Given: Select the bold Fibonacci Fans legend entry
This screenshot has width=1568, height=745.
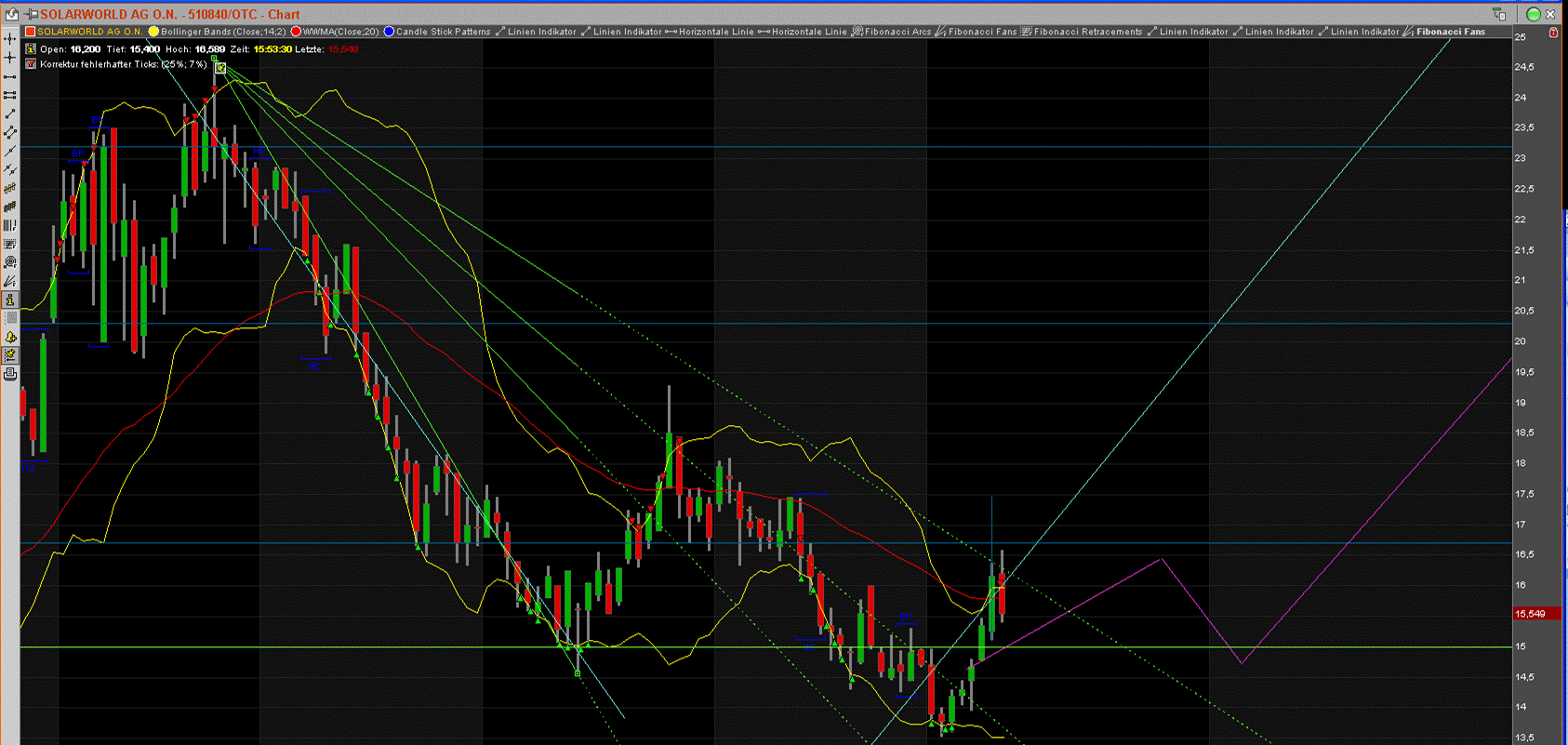Looking at the screenshot, I should [1450, 32].
